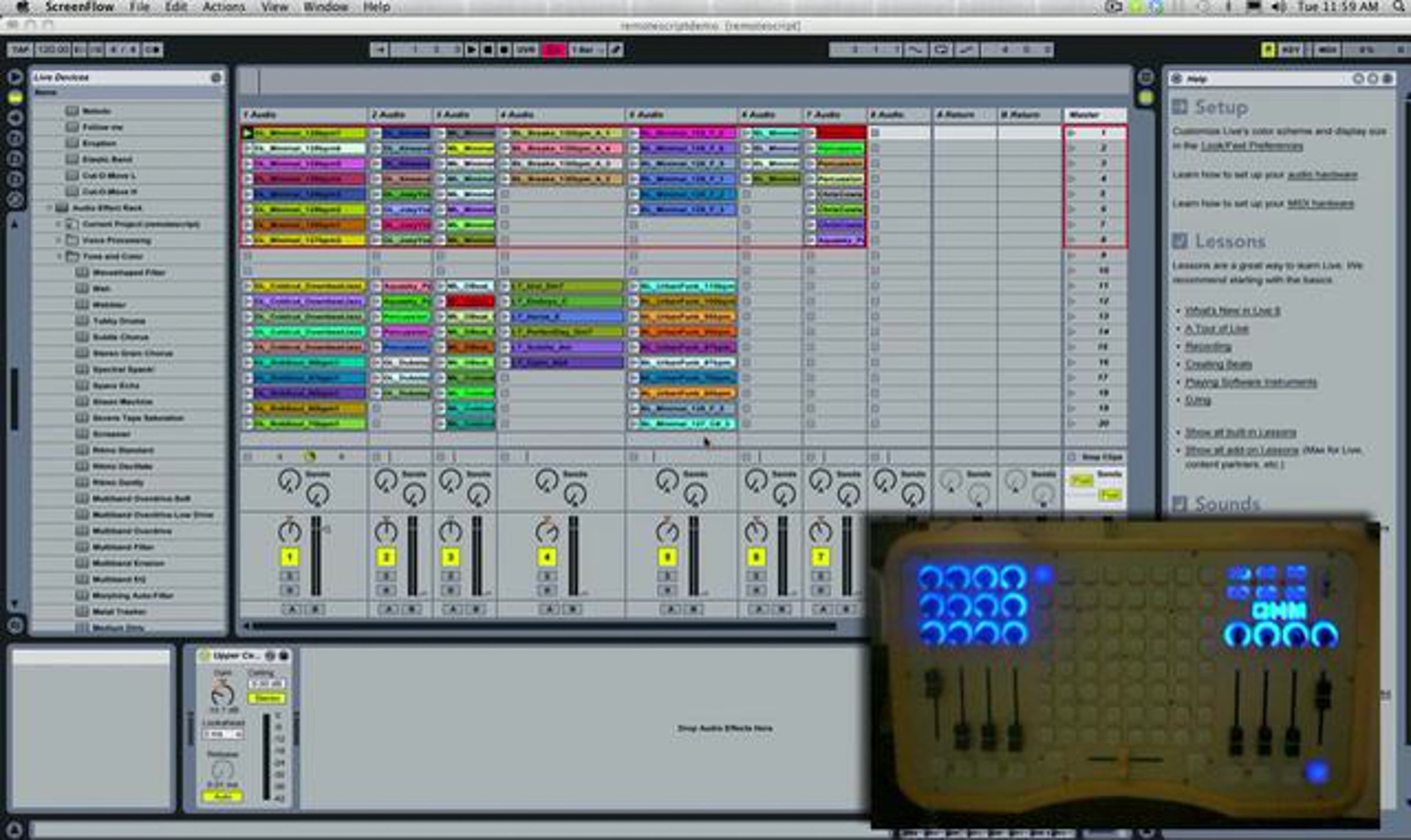Open the Look/Feel Preferences link
1411x840 pixels.
pyautogui.click(x=1251, y=146)
